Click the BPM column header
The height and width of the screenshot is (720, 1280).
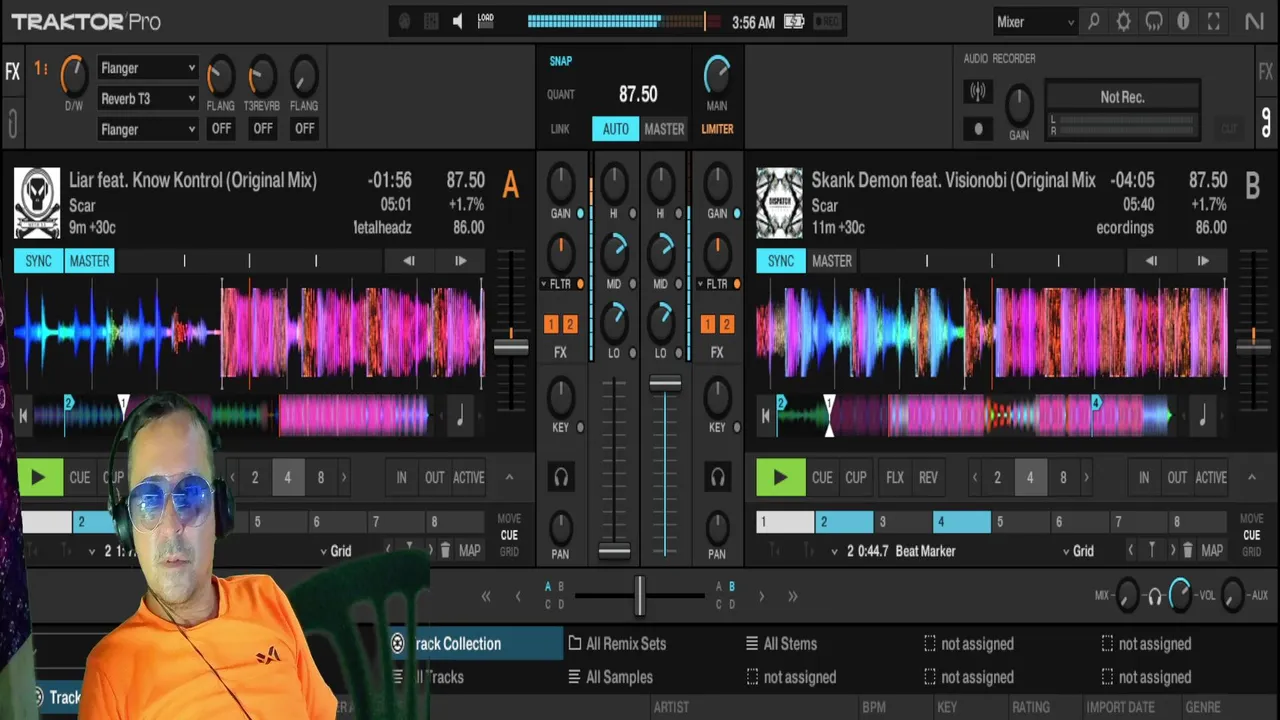pos(874,707)
